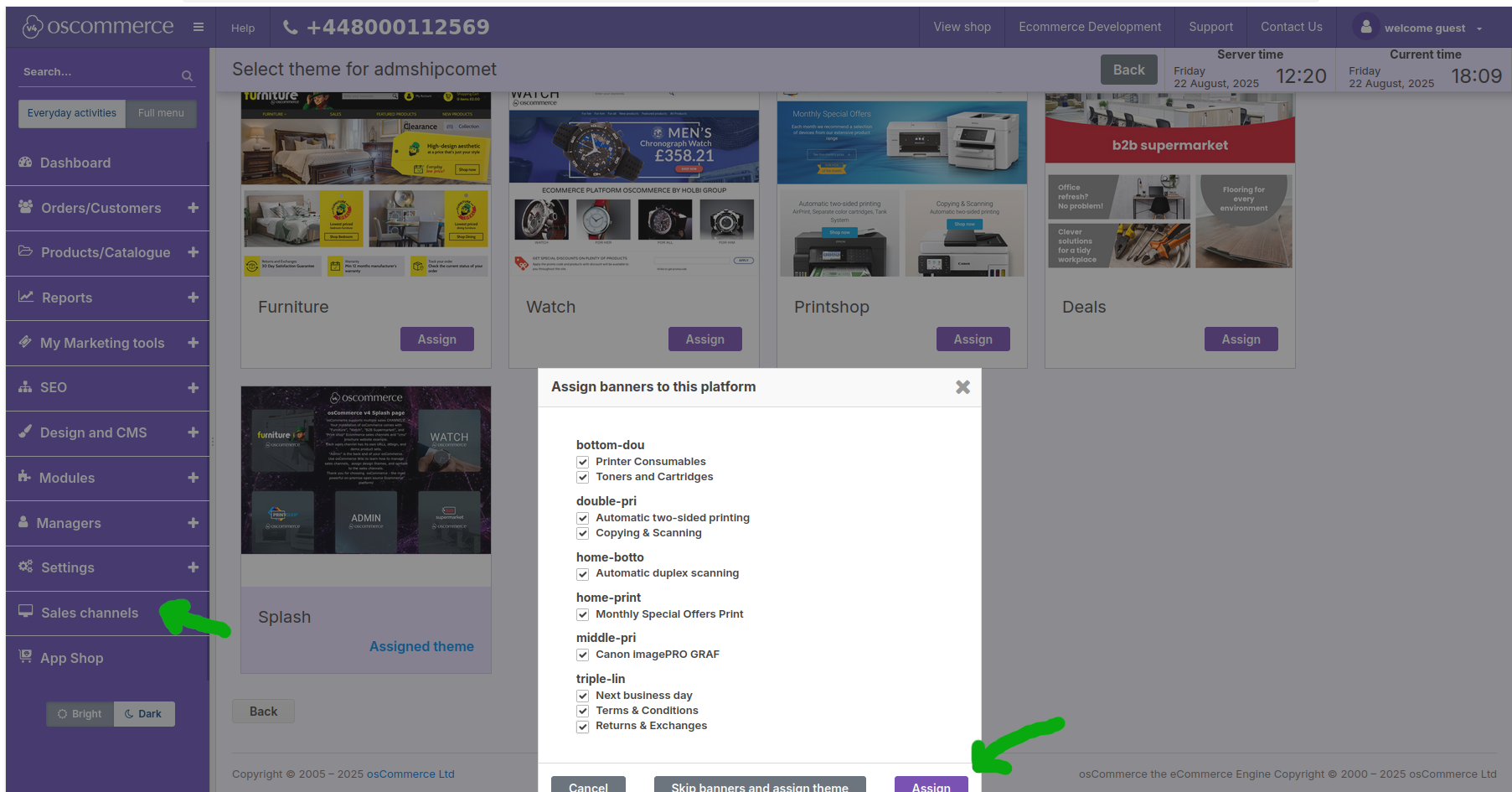Click the Sales channels monitor icon
This screenshot has width=1512, height=792.
tap(26, 612)
